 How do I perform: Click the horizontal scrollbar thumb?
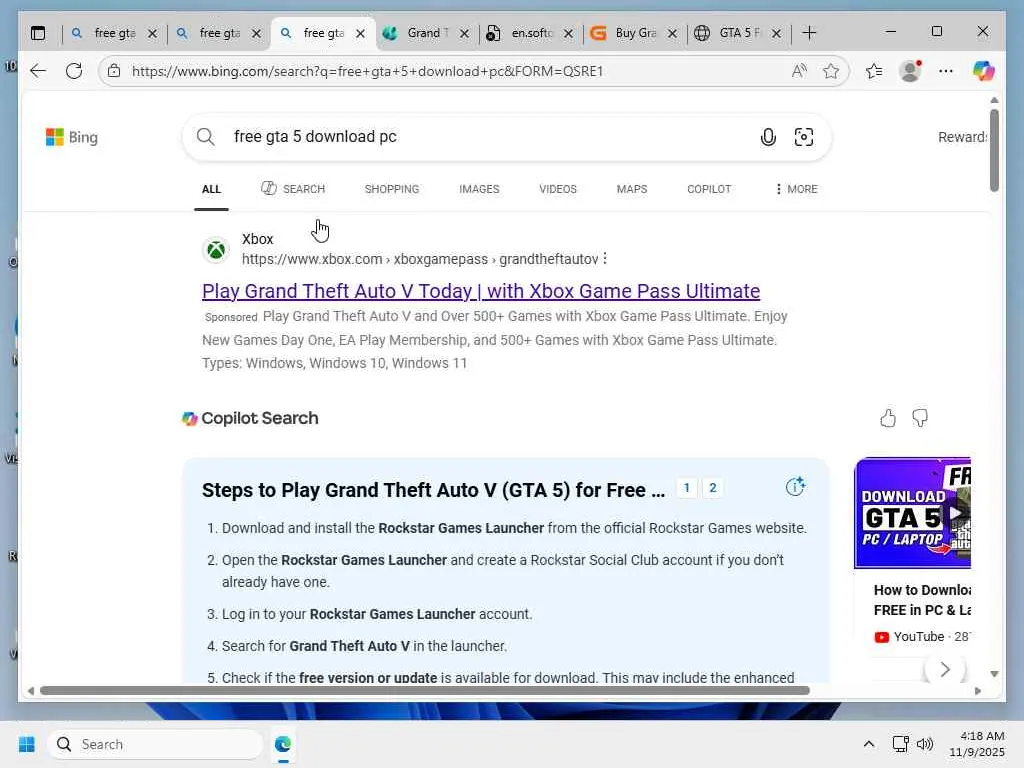[x=424, y=690]
